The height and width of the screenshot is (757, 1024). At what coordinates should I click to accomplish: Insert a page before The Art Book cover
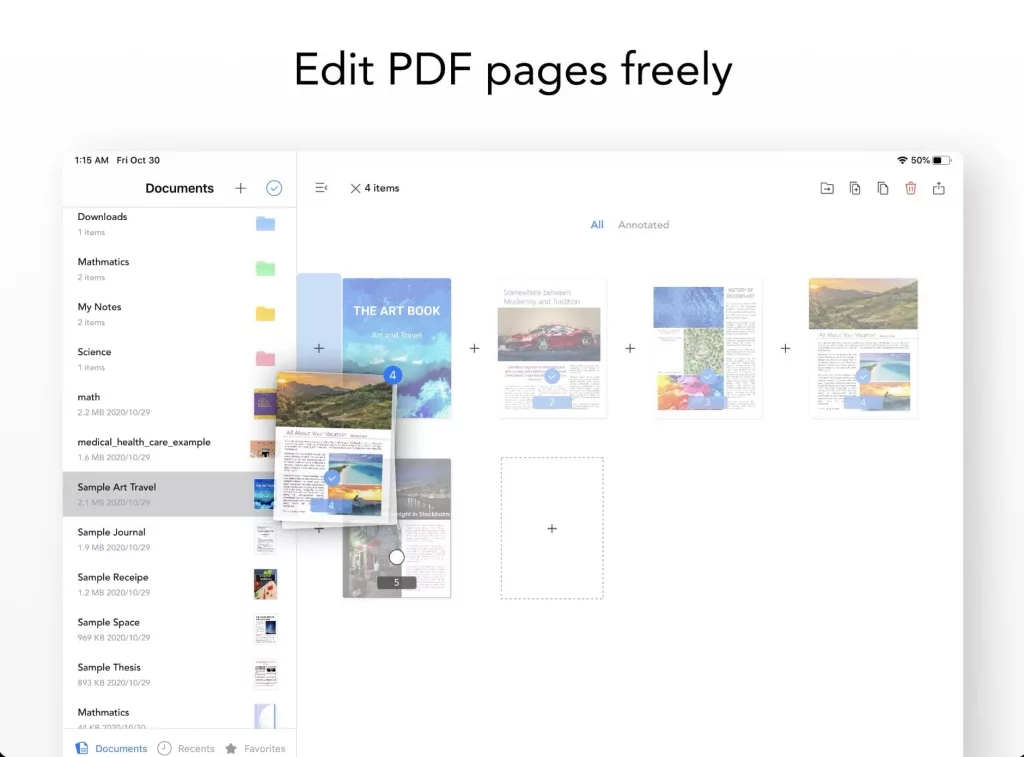pos(319,348)
